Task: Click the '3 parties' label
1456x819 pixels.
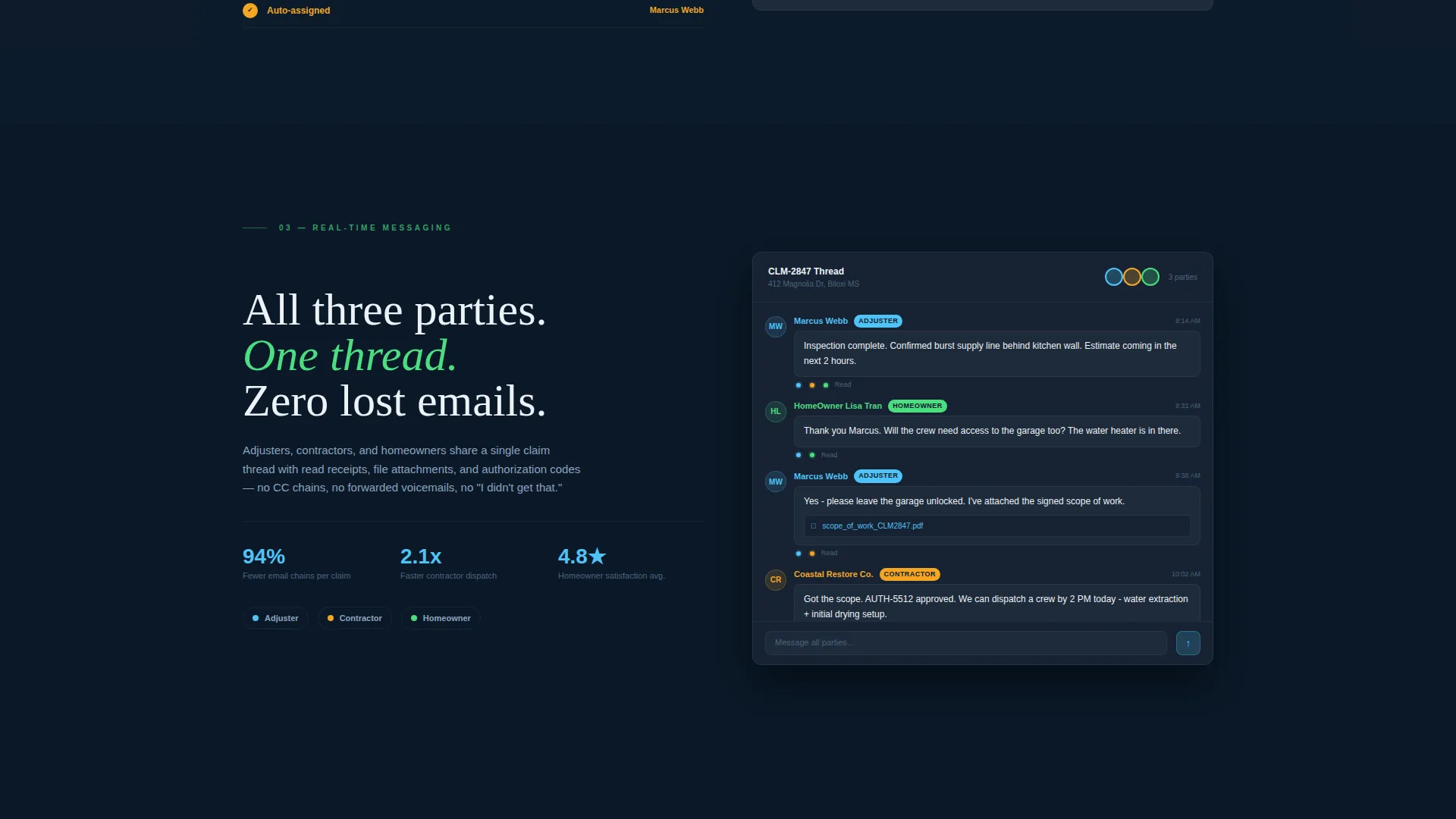Action: [x=1182, y=278]
